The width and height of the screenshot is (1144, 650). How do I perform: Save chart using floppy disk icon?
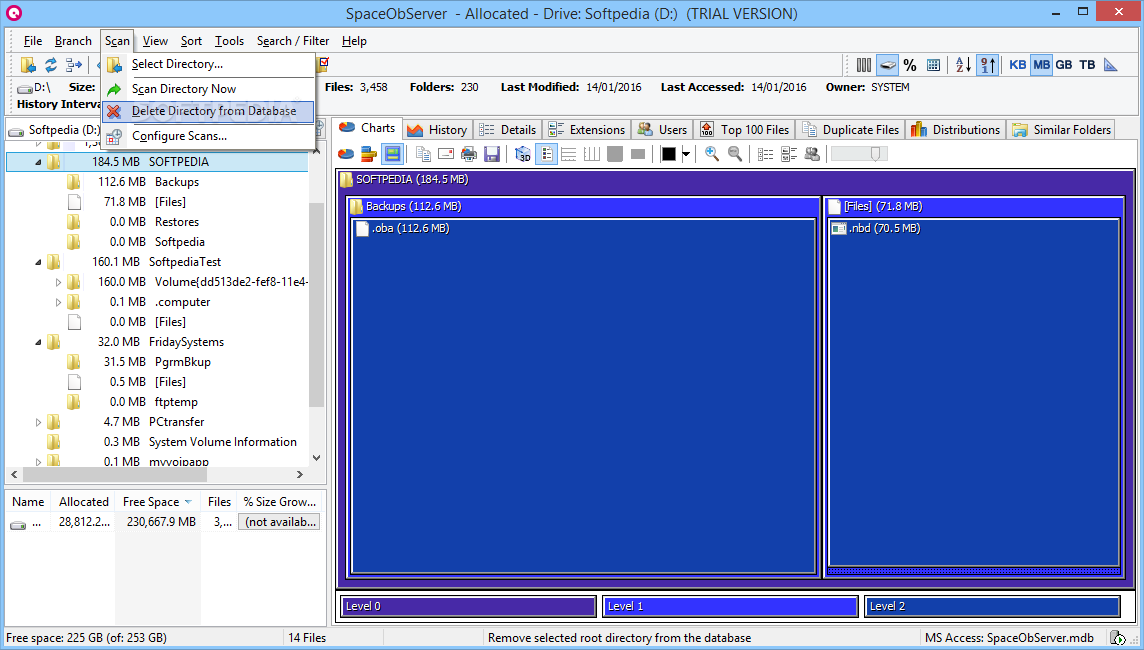pos(492,154)
